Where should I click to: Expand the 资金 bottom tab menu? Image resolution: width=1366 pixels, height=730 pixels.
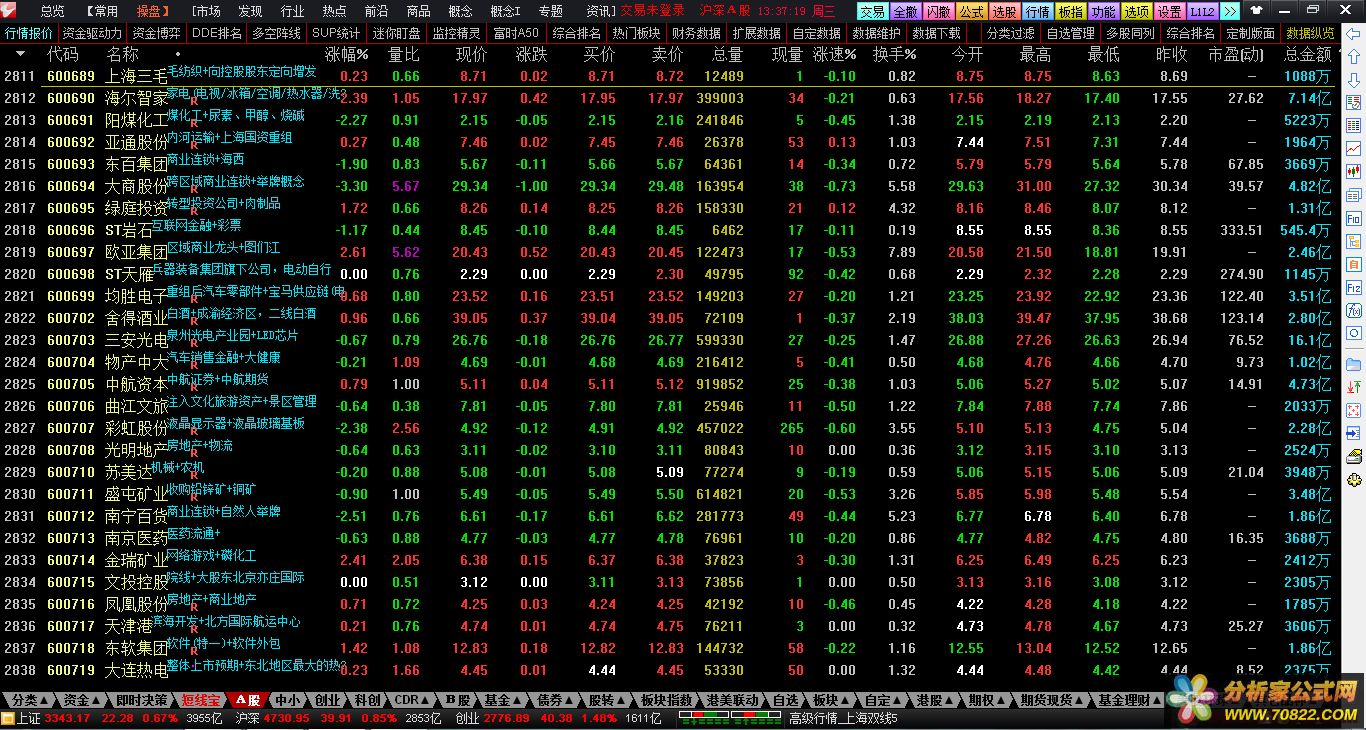(x=96, y=701)
